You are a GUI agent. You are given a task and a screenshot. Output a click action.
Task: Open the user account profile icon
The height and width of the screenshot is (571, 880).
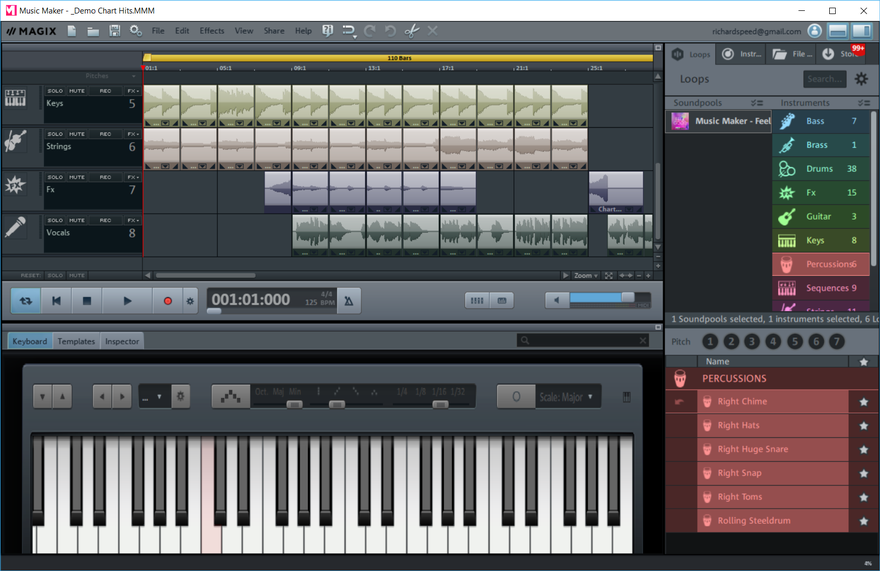click(815, 31)
